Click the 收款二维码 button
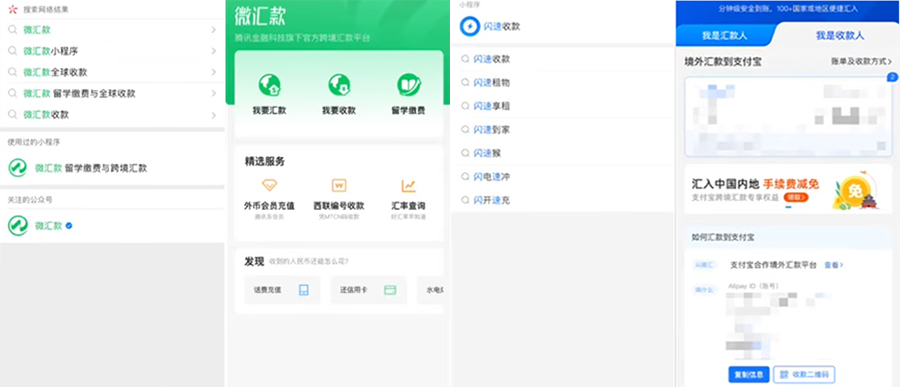900x387 pixels. point(804,374)
